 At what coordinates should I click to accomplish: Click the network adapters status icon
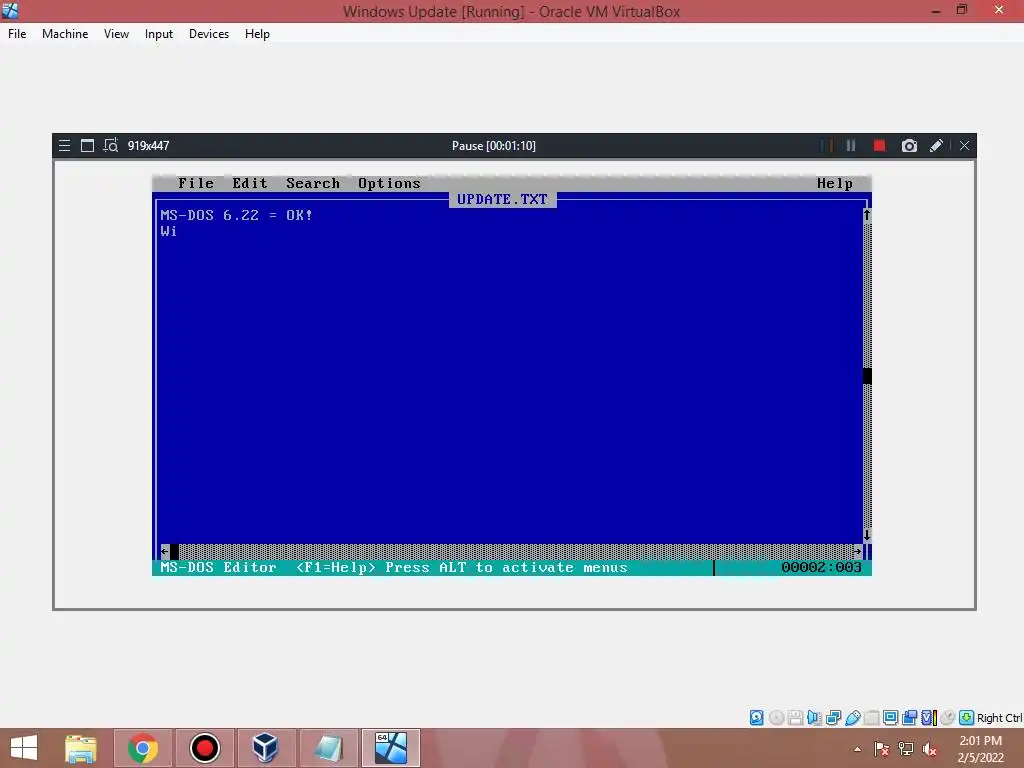pyautogui.click(x=833, y=718)
